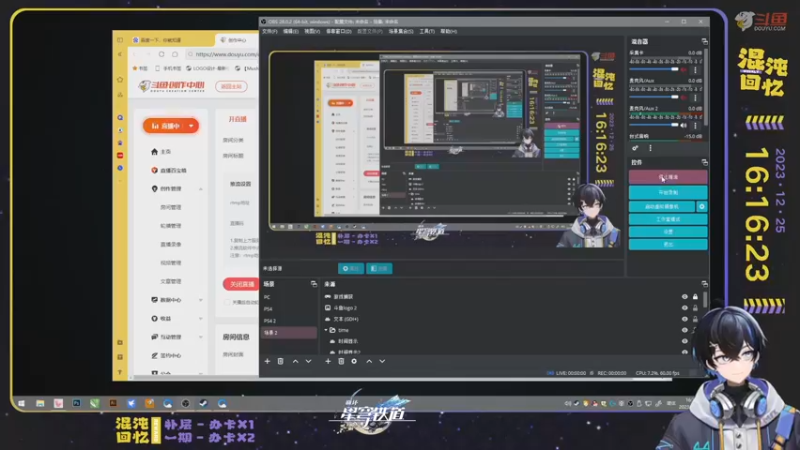Click the OBS Exit button
The image size is (800, 450).
click(x=668, y=244)
